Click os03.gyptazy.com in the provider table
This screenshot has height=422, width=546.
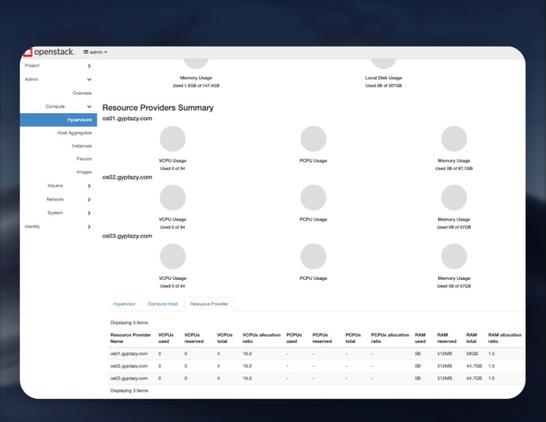point(129,378)
